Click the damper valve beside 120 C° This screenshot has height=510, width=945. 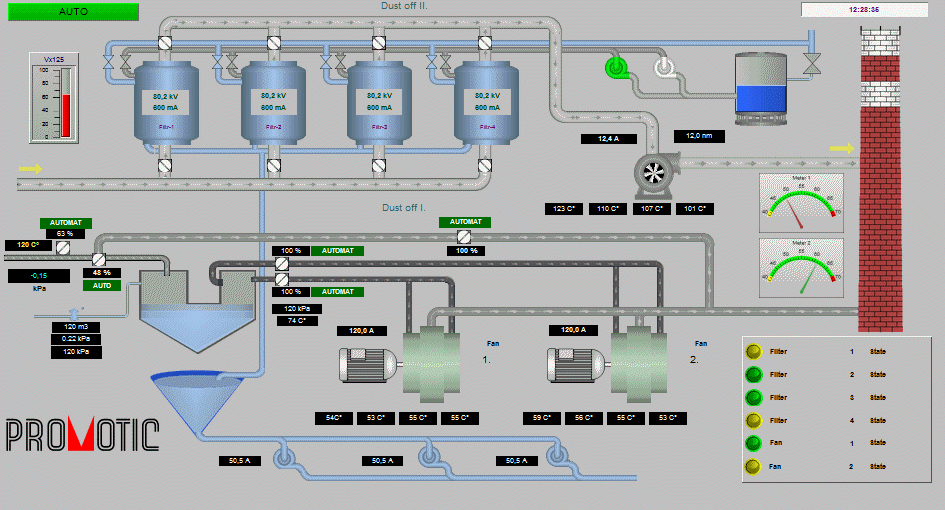62,246
